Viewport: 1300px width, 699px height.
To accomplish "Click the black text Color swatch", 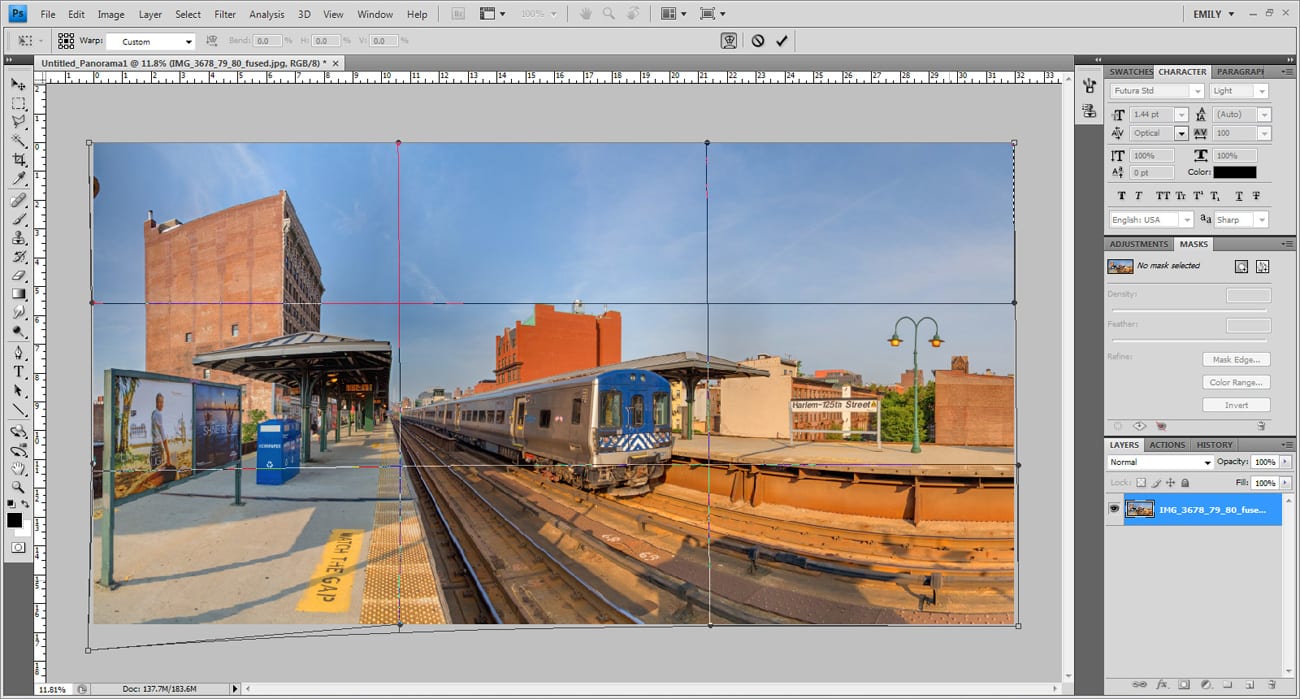I will coord(1234,173).
